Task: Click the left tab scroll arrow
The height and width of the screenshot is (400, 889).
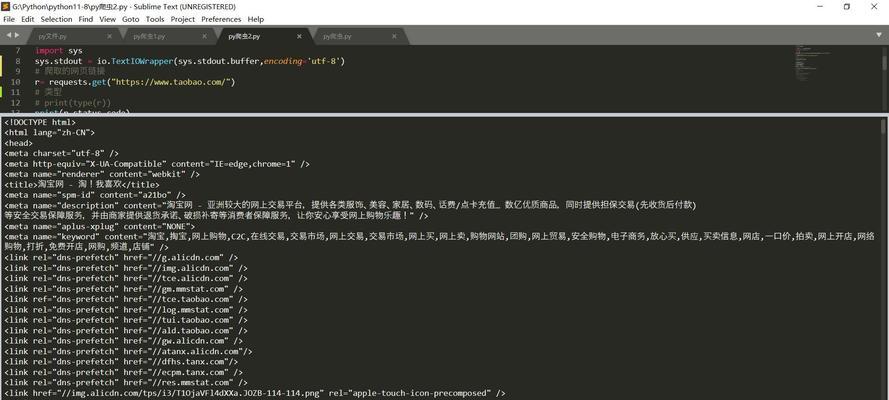Action: (x=9, y=36)
